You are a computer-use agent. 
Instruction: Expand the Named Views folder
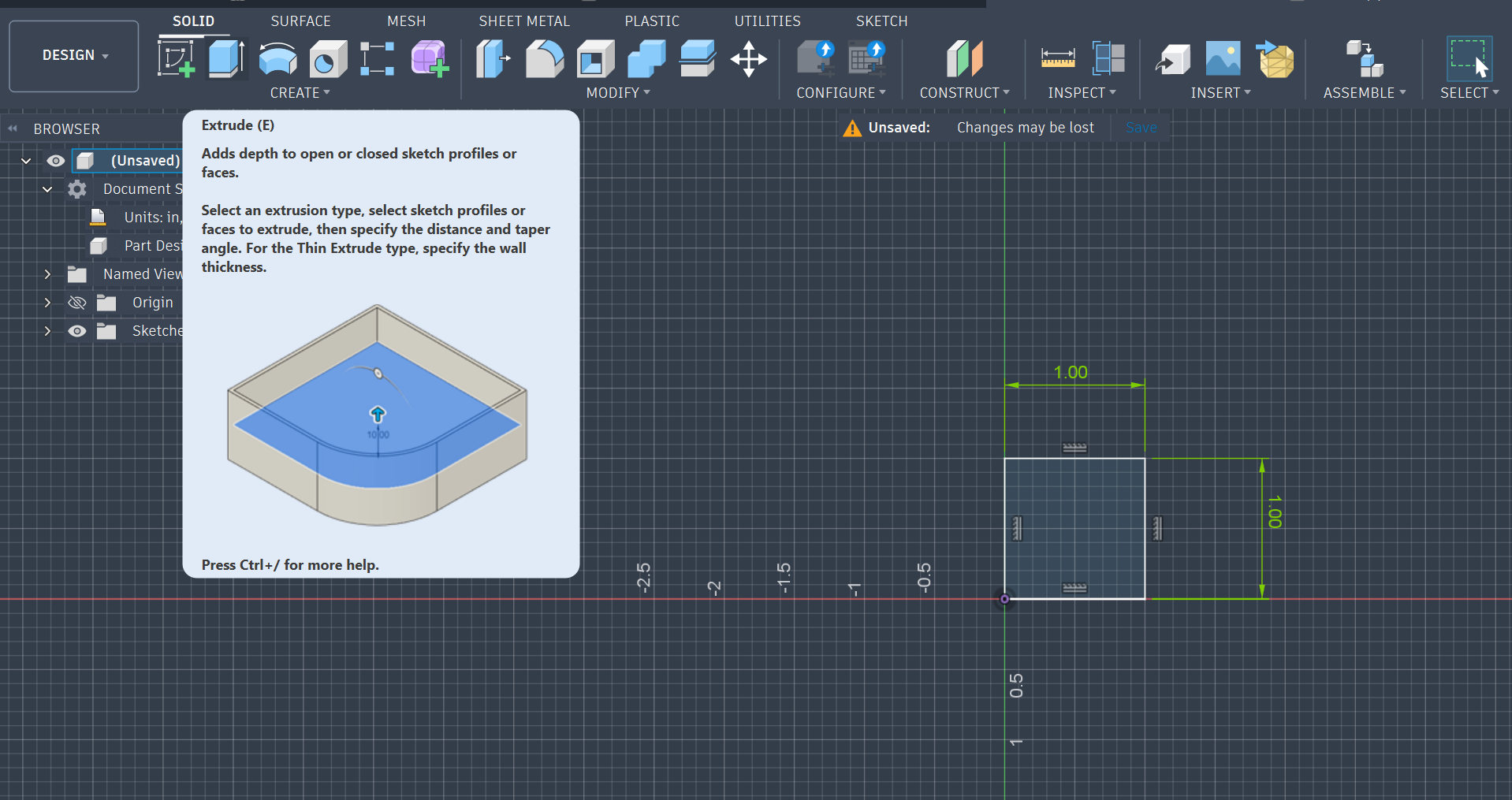pyautogui.click(x=47, y=274)
